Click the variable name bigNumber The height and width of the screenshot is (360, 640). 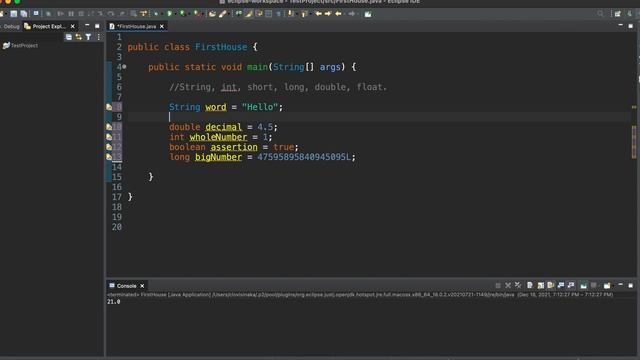pyautogui.click(x=218, y=157)
